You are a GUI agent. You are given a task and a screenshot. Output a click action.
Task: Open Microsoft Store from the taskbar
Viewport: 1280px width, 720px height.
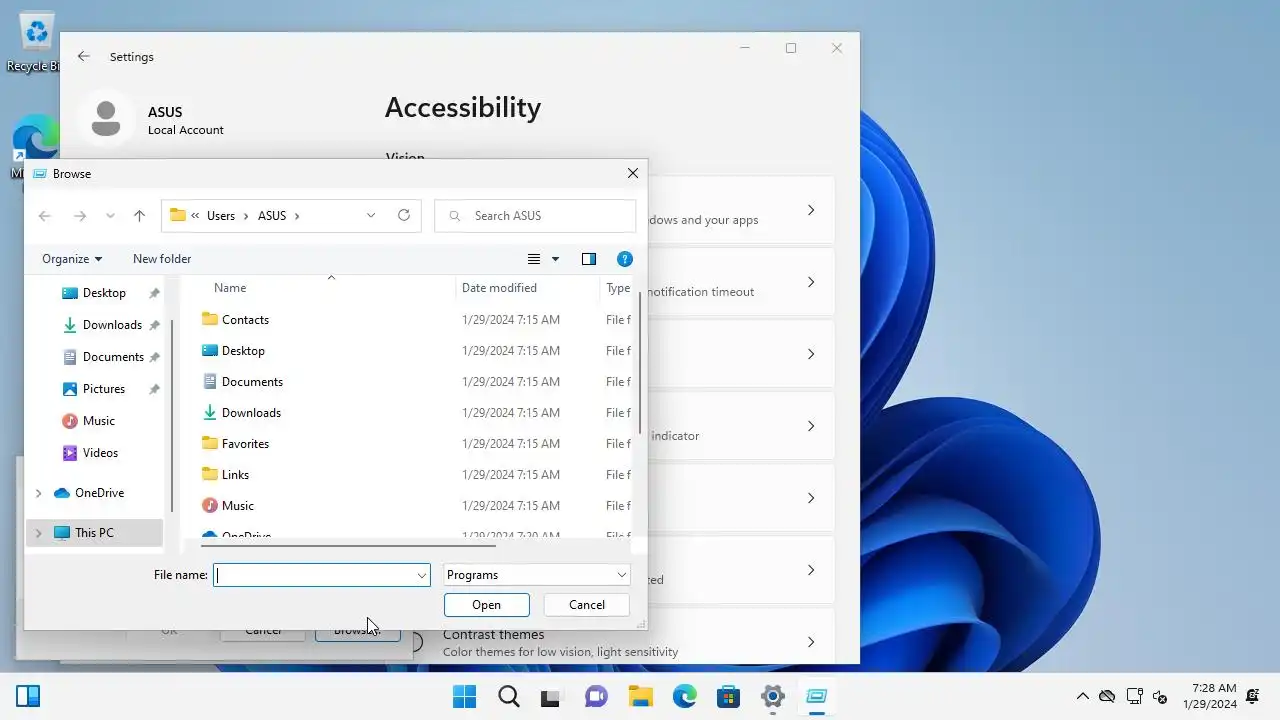[x=728, y=696]
